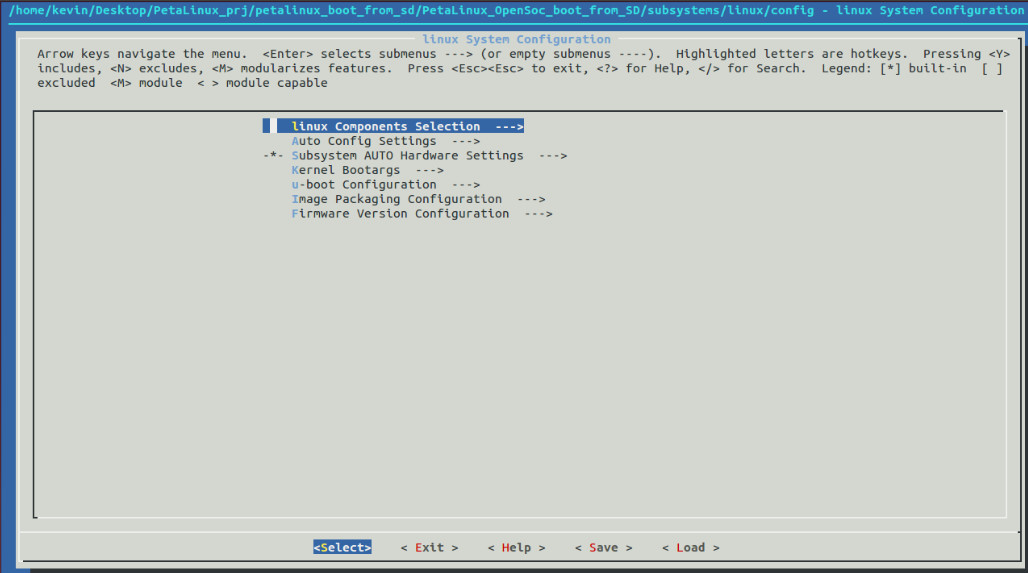Click the arrow after linux Components Selection

[509, 126]
